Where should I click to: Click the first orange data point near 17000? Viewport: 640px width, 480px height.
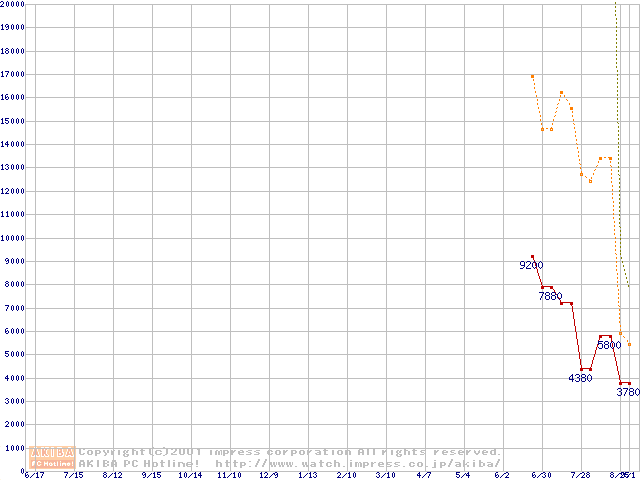click(x=532, y=76)
